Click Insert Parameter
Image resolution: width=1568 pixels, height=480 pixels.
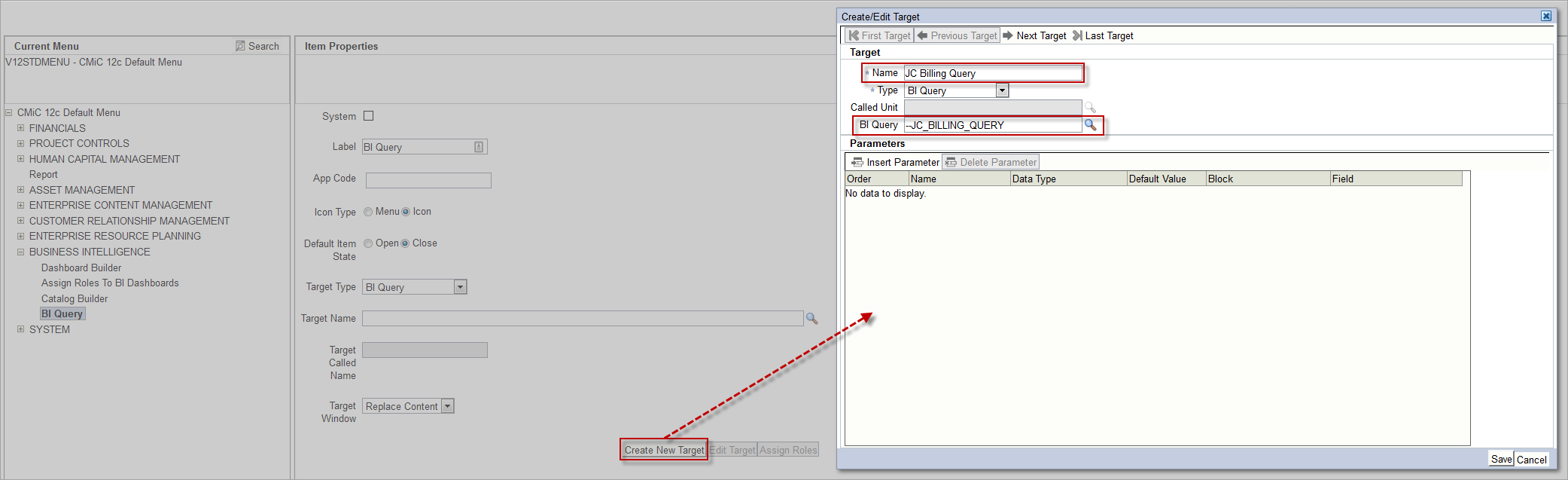tap(895, 162)
